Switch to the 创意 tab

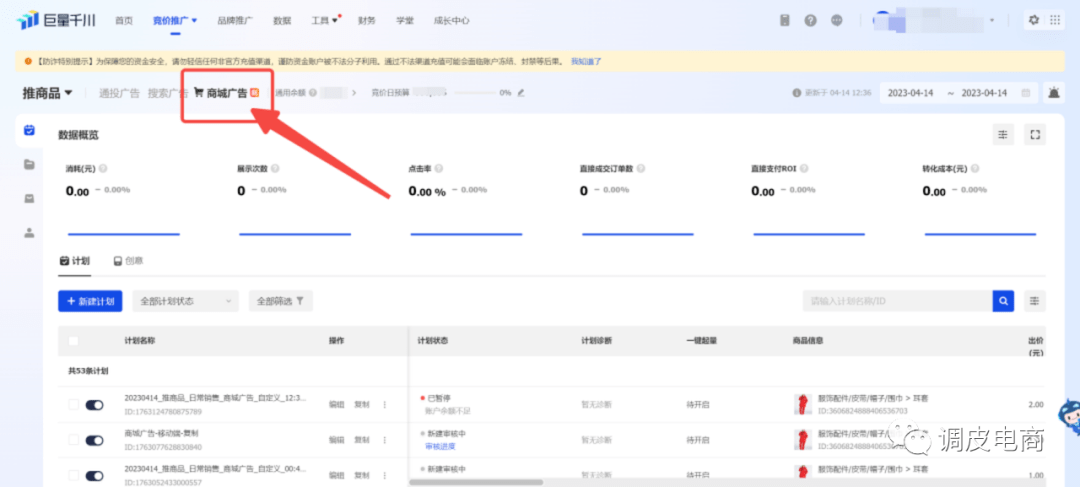point(128,261)
